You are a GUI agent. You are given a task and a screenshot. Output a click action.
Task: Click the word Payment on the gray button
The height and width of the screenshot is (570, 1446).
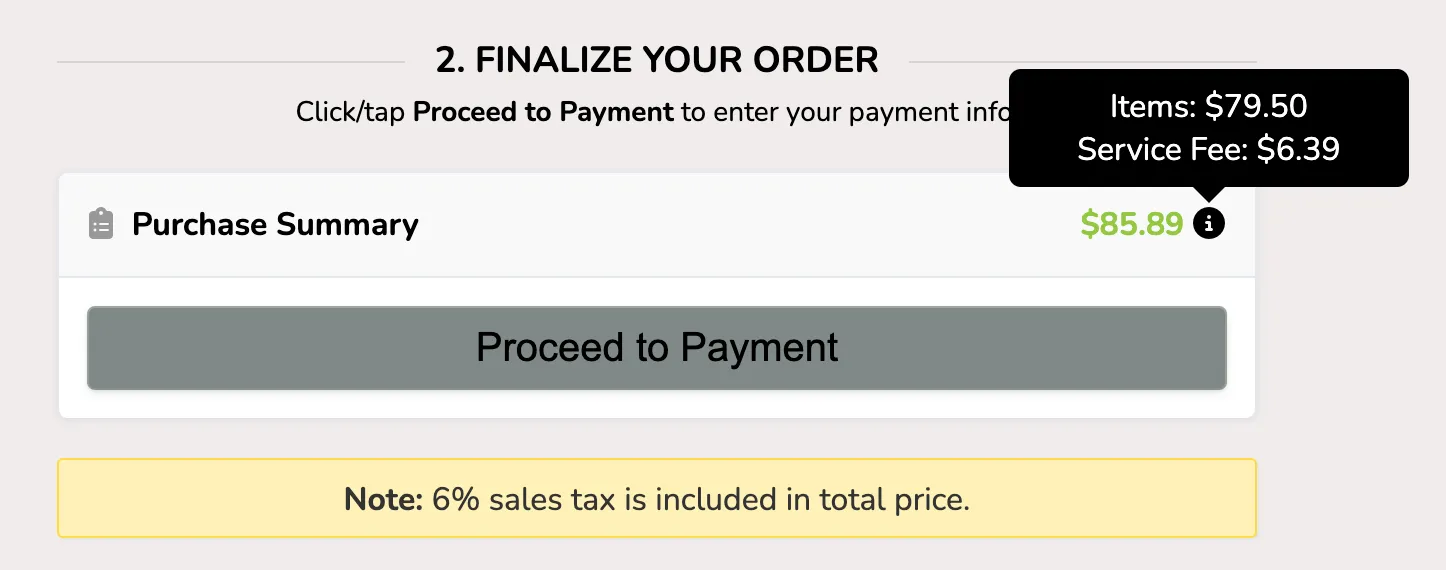click(x=760, y=347)
